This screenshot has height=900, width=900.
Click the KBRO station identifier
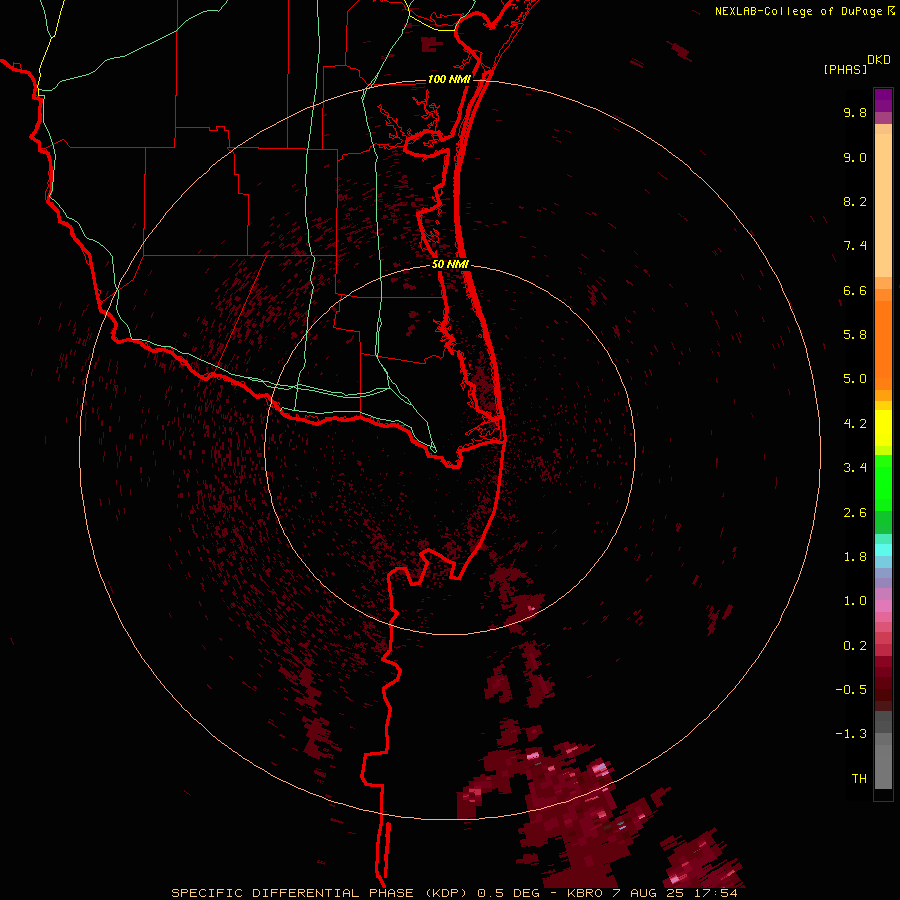click(x=584, y=893)
